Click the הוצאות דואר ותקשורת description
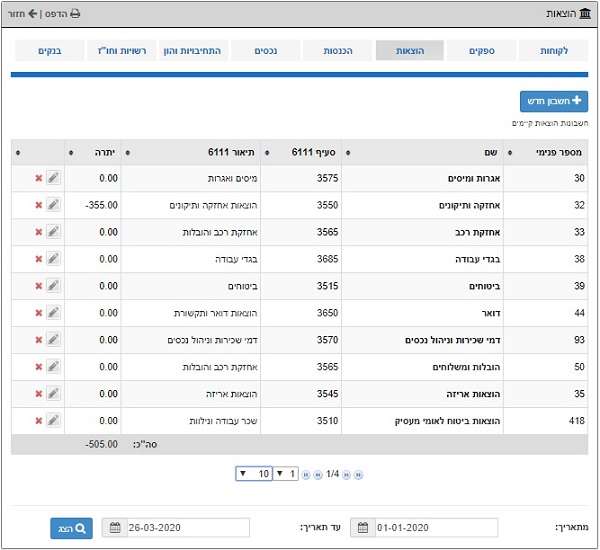 [x=215, y=313]
